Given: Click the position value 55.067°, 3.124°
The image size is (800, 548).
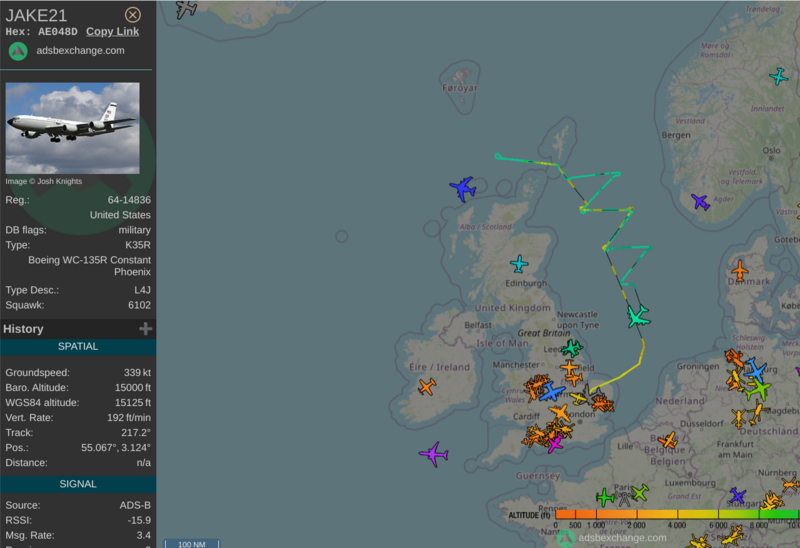Looking at the screenshot, I should 116,448.
